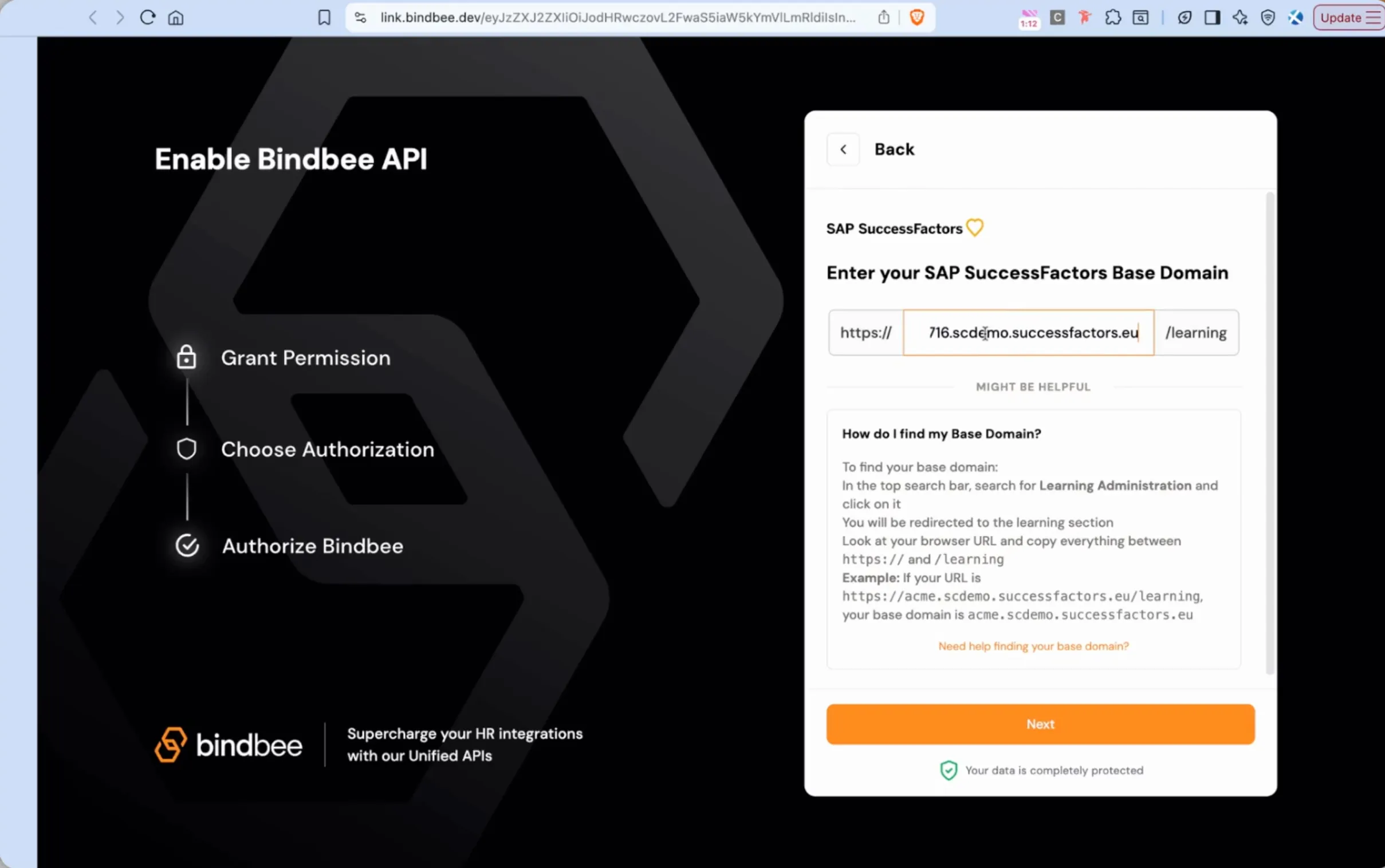This screenshot has width=1385, height=868.
Task: Click the Authorize Bindbee checkmark icon
Action: (187, 546)
